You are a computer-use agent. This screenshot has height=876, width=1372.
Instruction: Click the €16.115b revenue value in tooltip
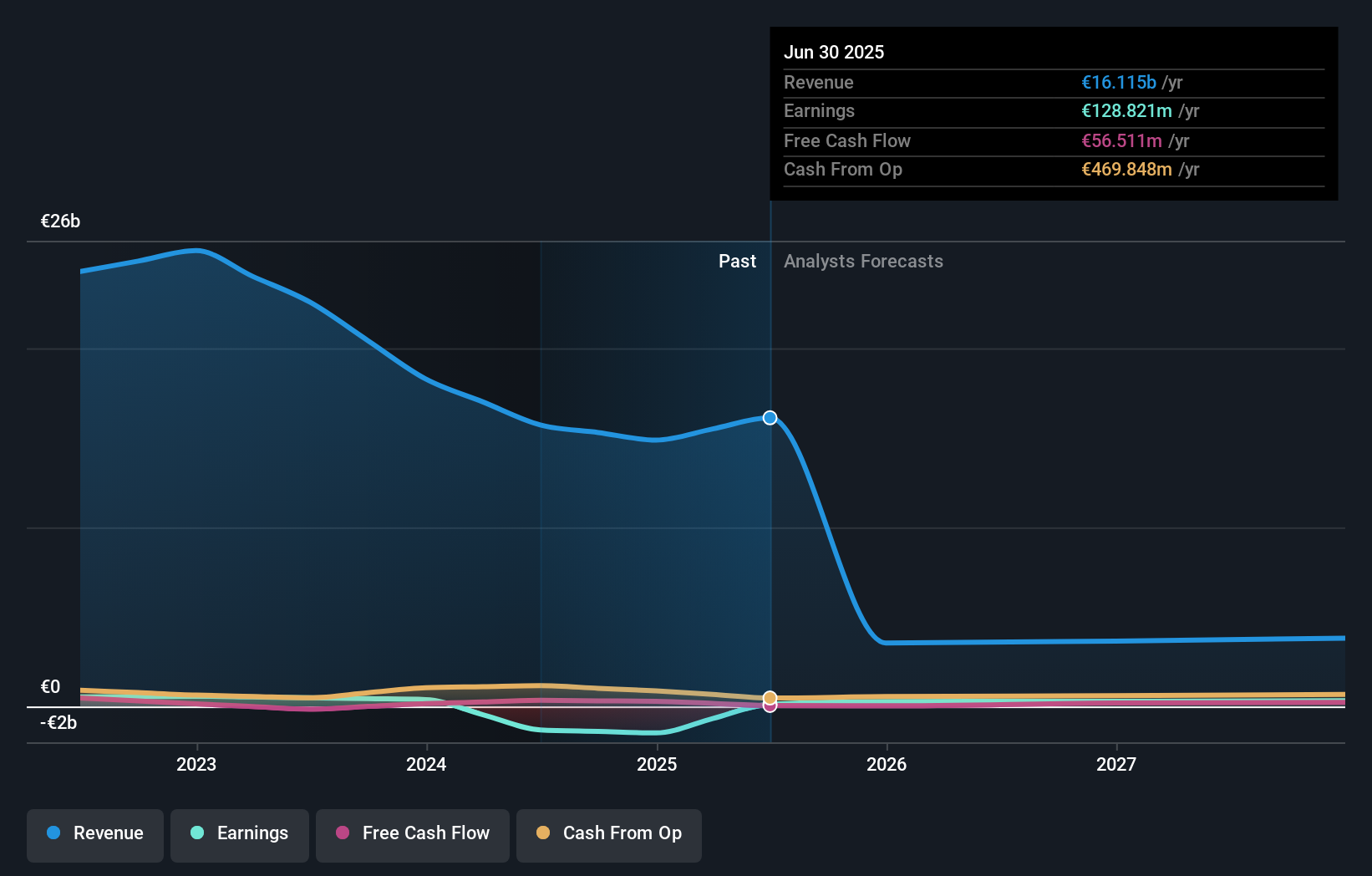point(1119,83)
